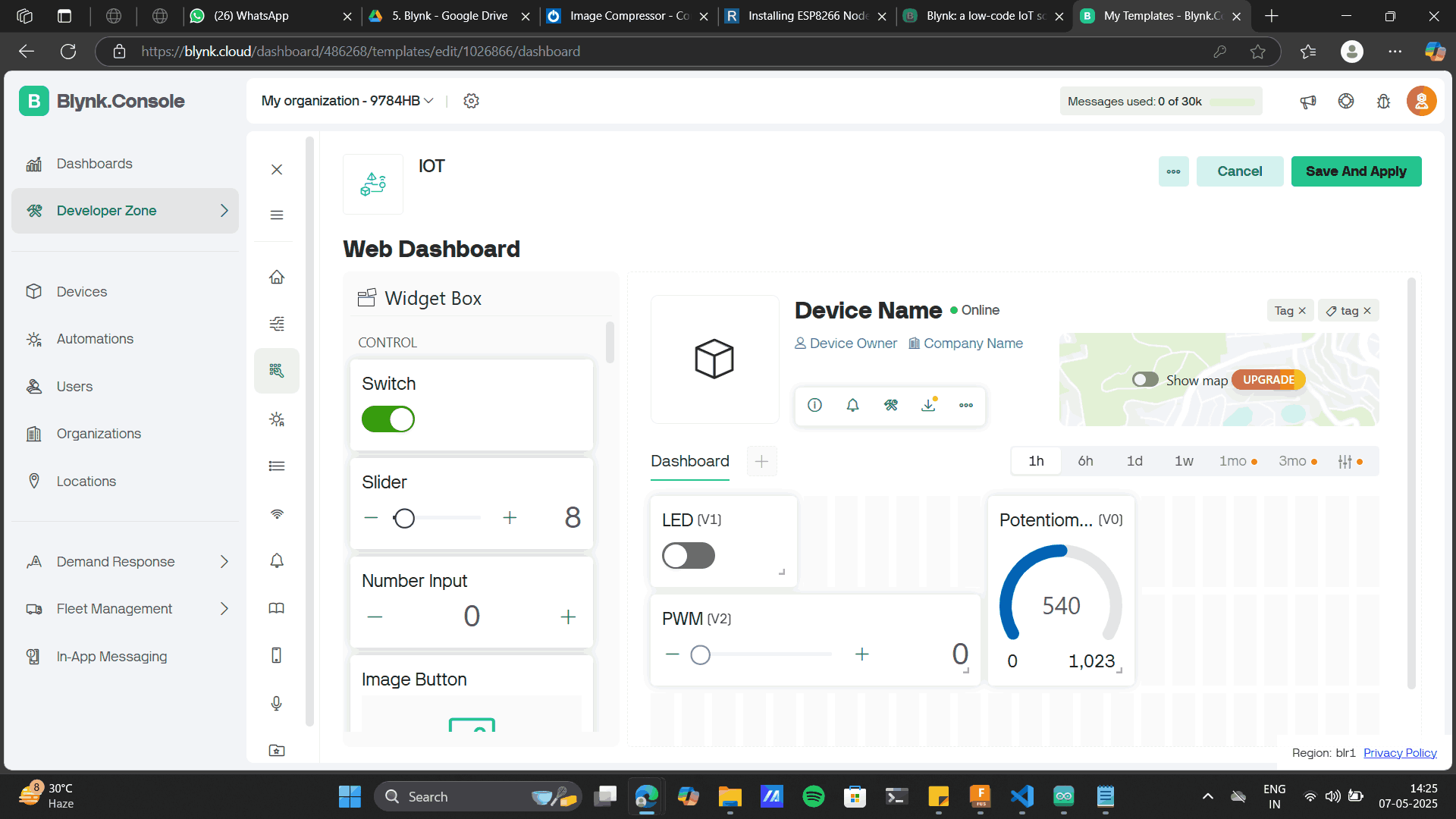Open template Automations icon in narrow sidebar

pos(277,419)
